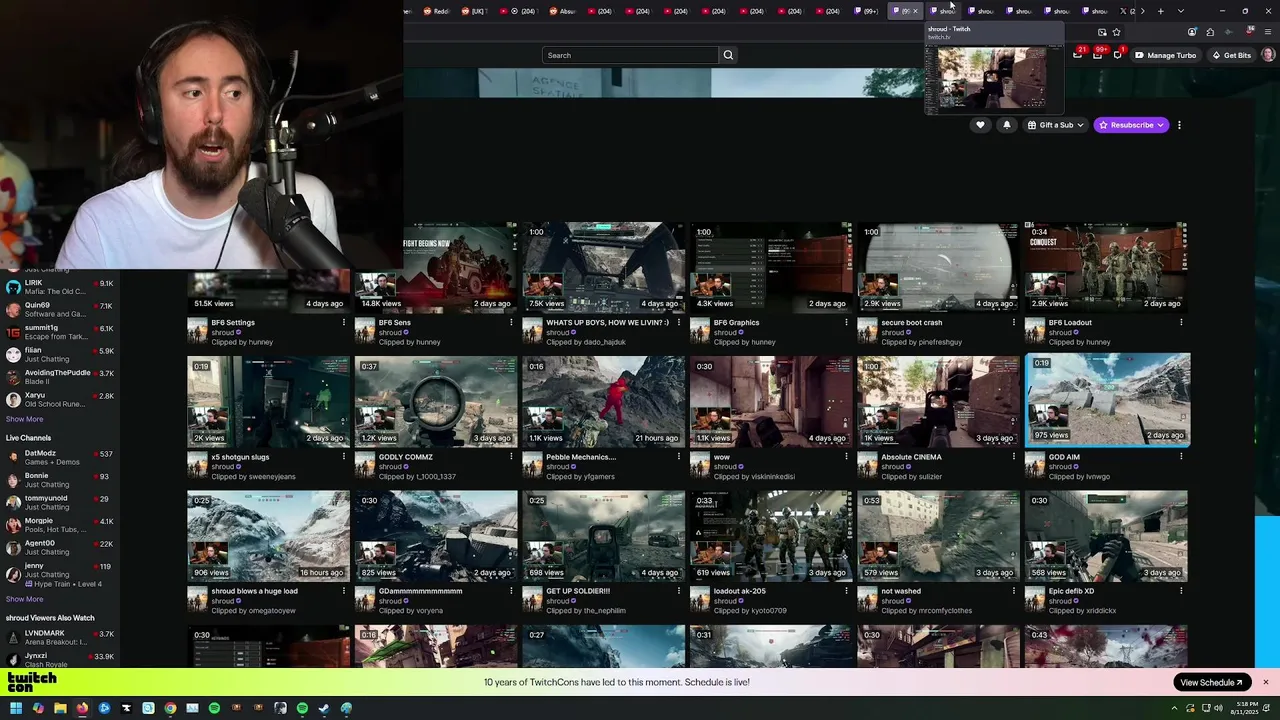Click the Resubscribe button
Image resolution: width=1280 pixels, height=720 pixels.
pyautogui.click(x=1131, y=125)
